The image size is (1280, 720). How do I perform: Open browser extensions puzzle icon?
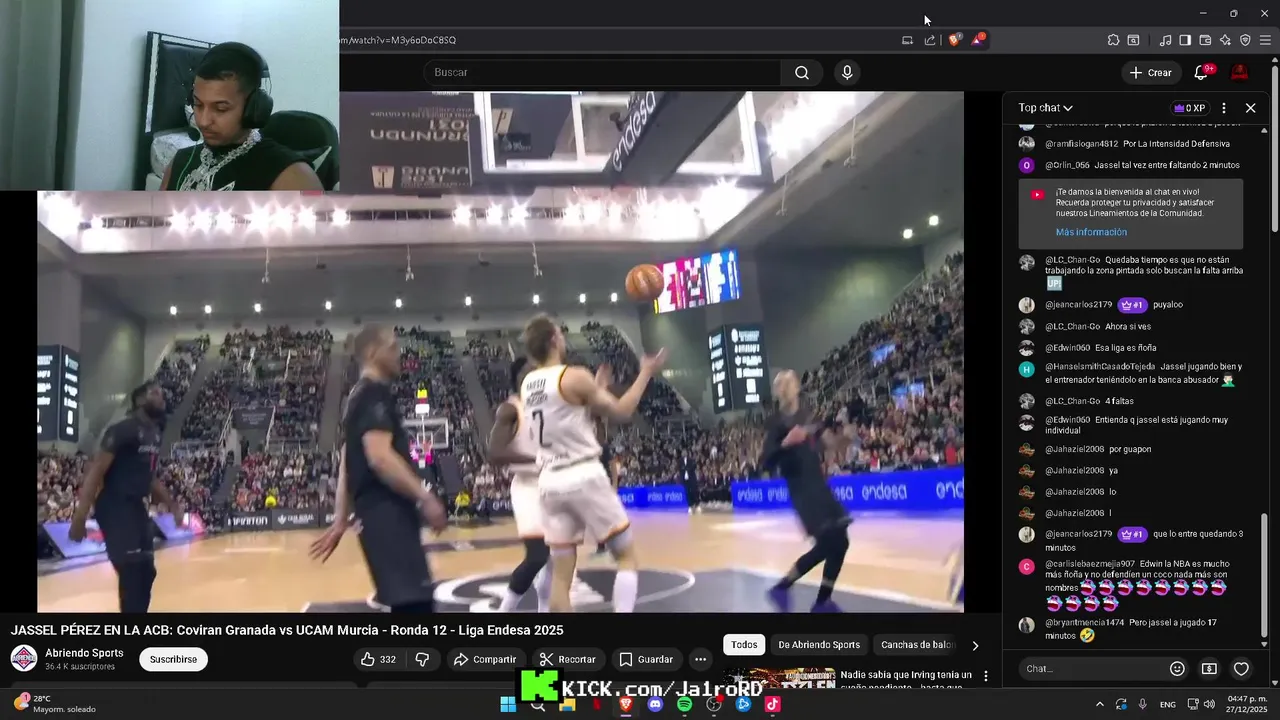click(x=1113, y=40)
